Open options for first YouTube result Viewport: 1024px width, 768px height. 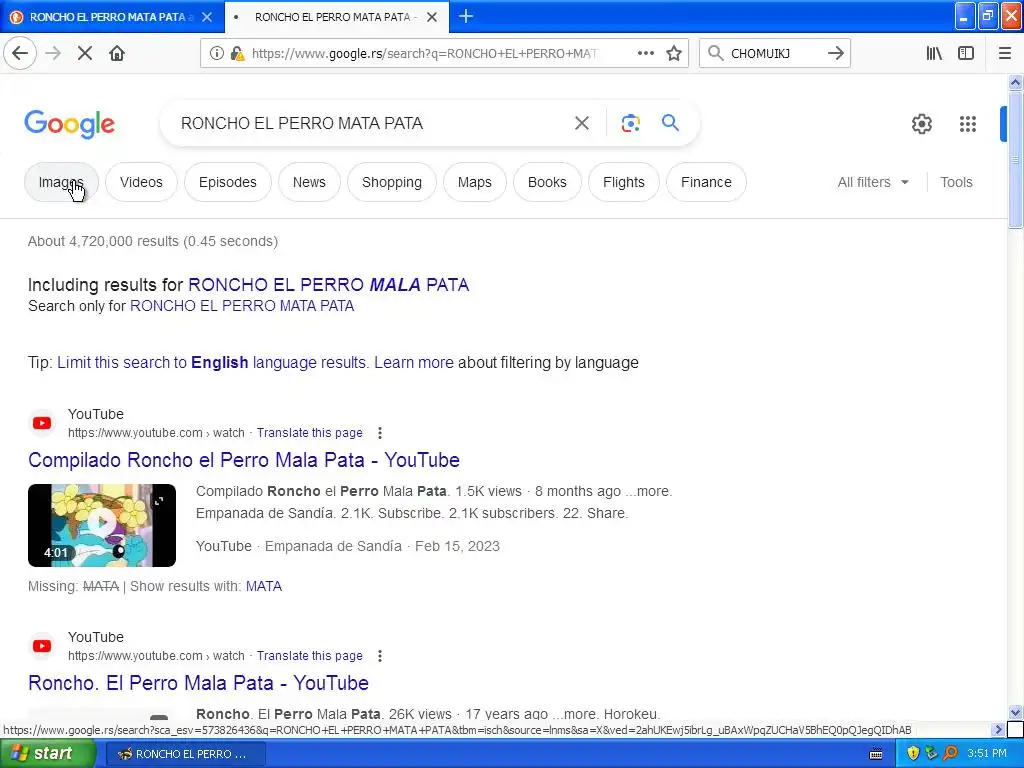pos(379,433)
